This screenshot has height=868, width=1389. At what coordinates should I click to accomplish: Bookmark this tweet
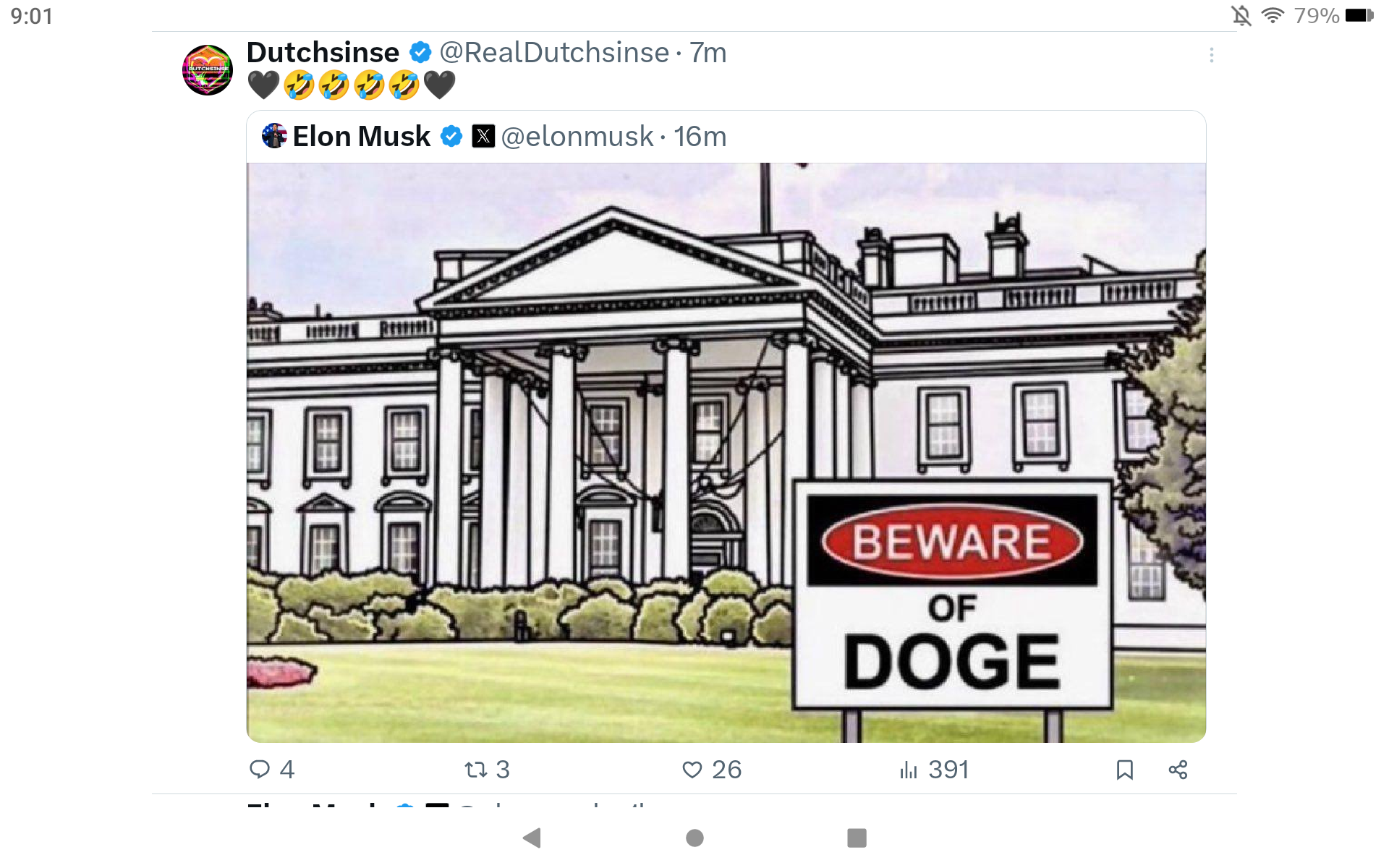coord(1124,770)
